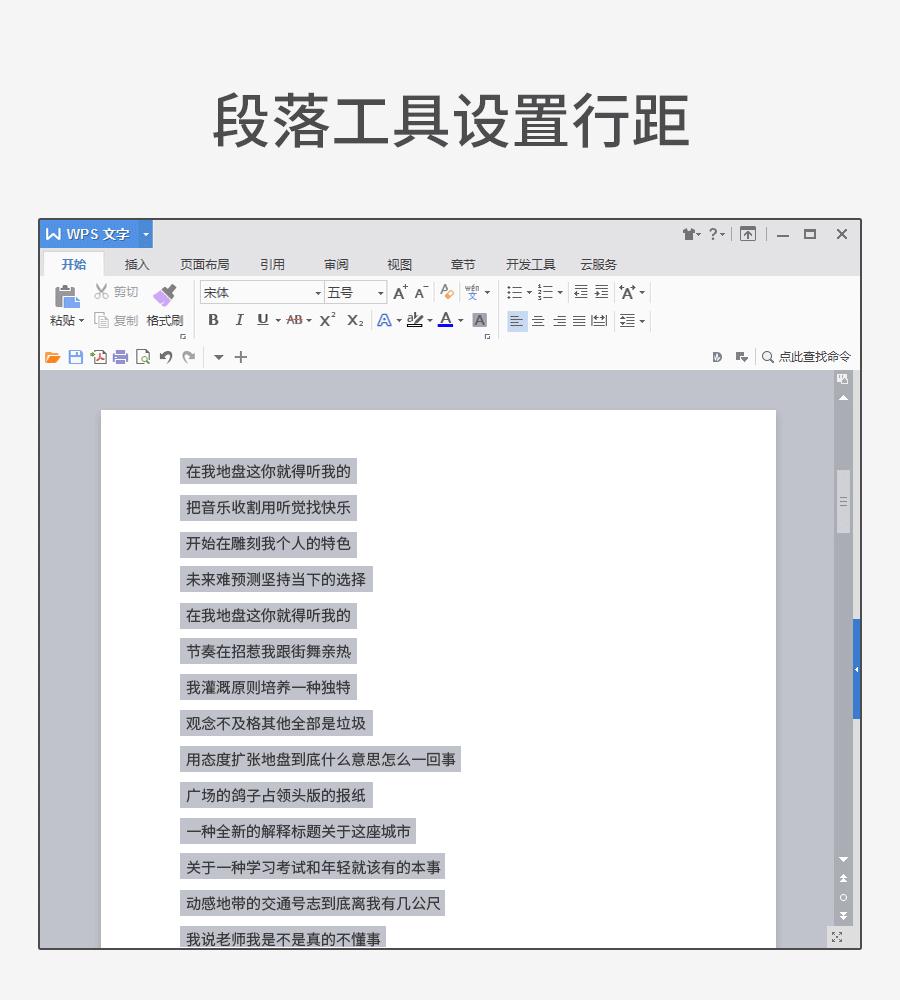This screenshot has width=900, height=1000.
Task: Open the font color picker
Action: coord(446,320)
